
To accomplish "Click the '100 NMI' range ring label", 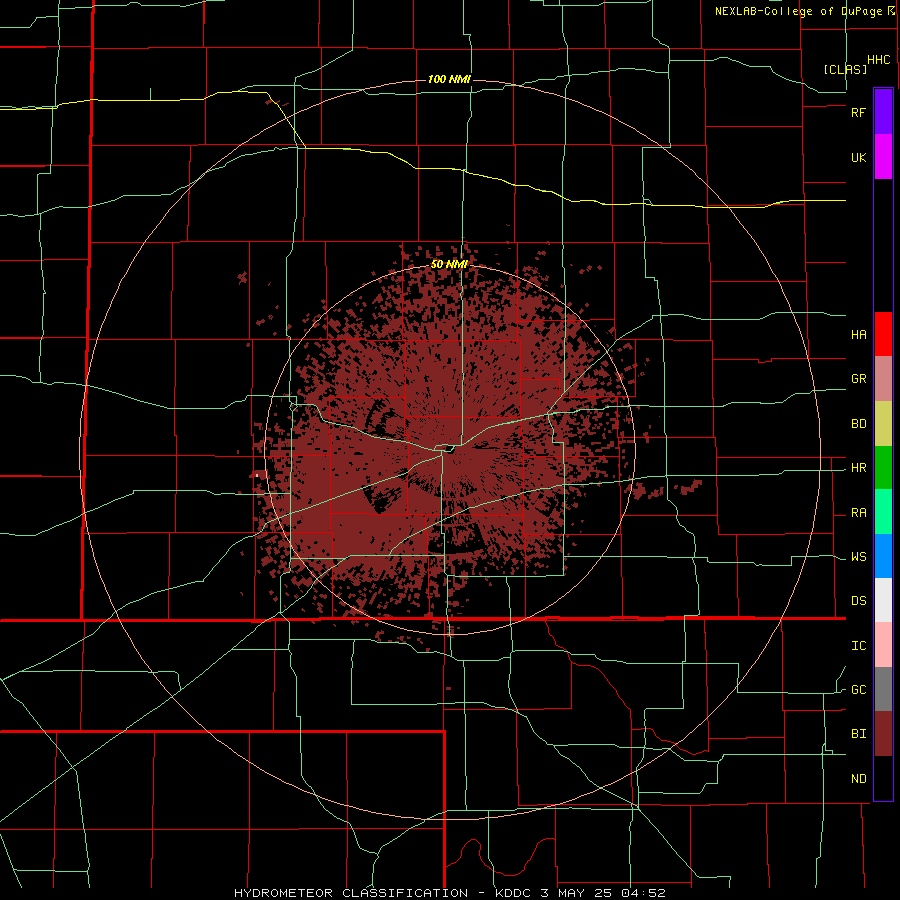I will [449, 79].
